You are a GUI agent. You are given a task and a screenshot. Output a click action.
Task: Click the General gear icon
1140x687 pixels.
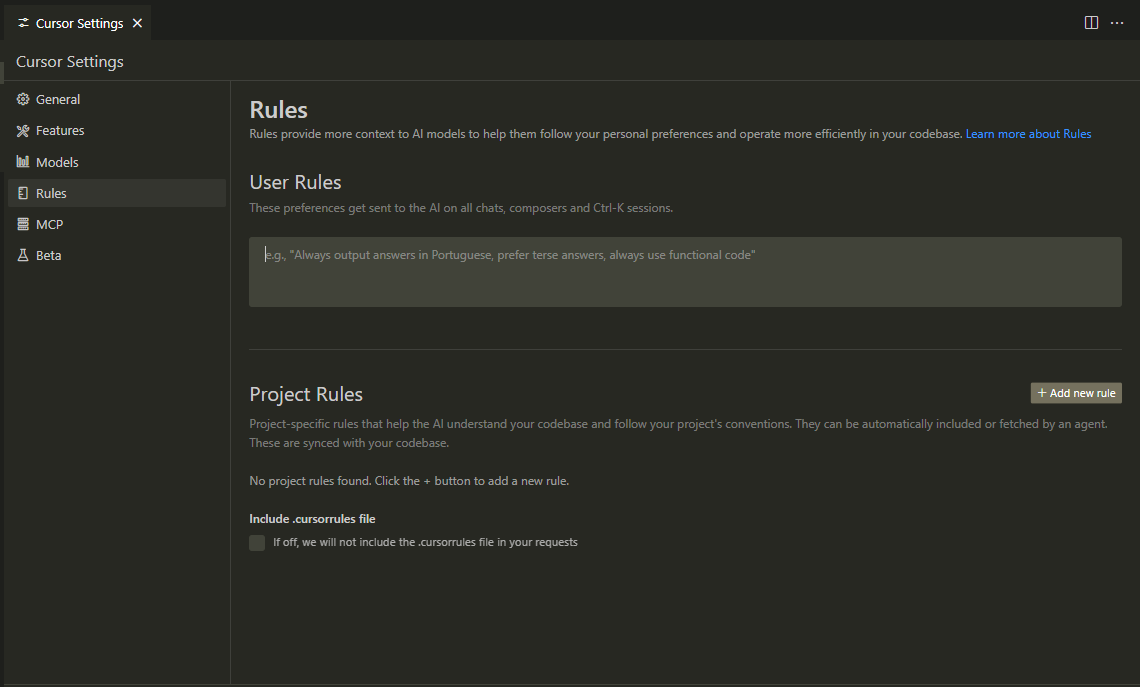coord(23,99)
